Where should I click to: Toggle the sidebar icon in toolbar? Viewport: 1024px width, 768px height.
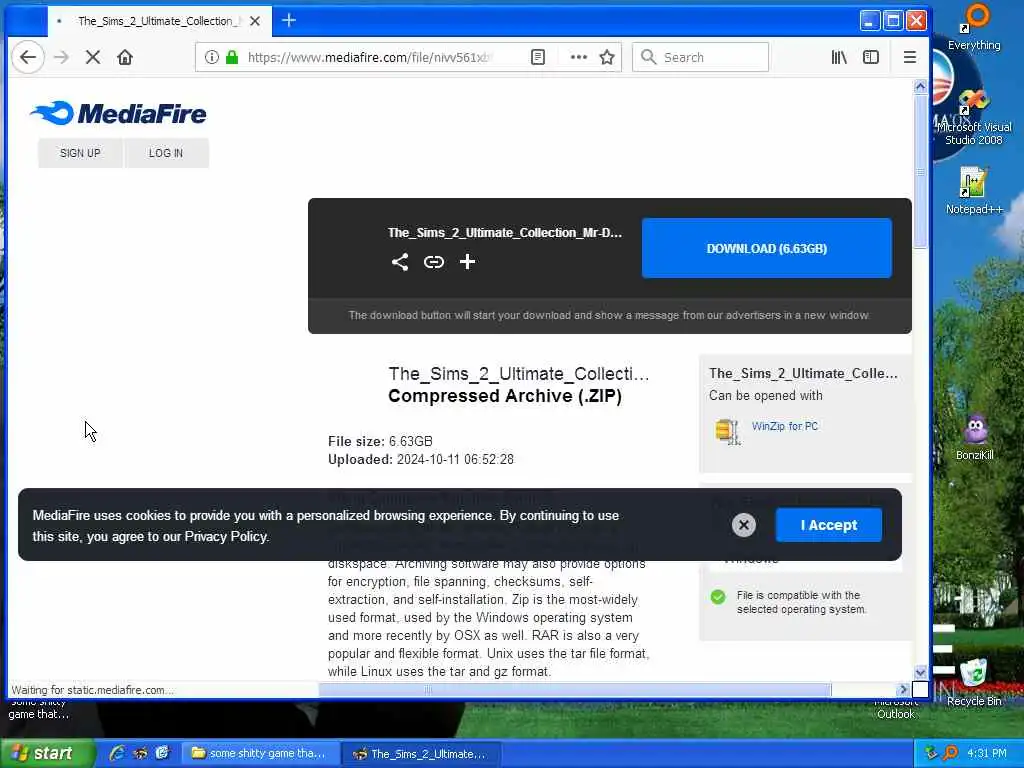tap(871, 57)
